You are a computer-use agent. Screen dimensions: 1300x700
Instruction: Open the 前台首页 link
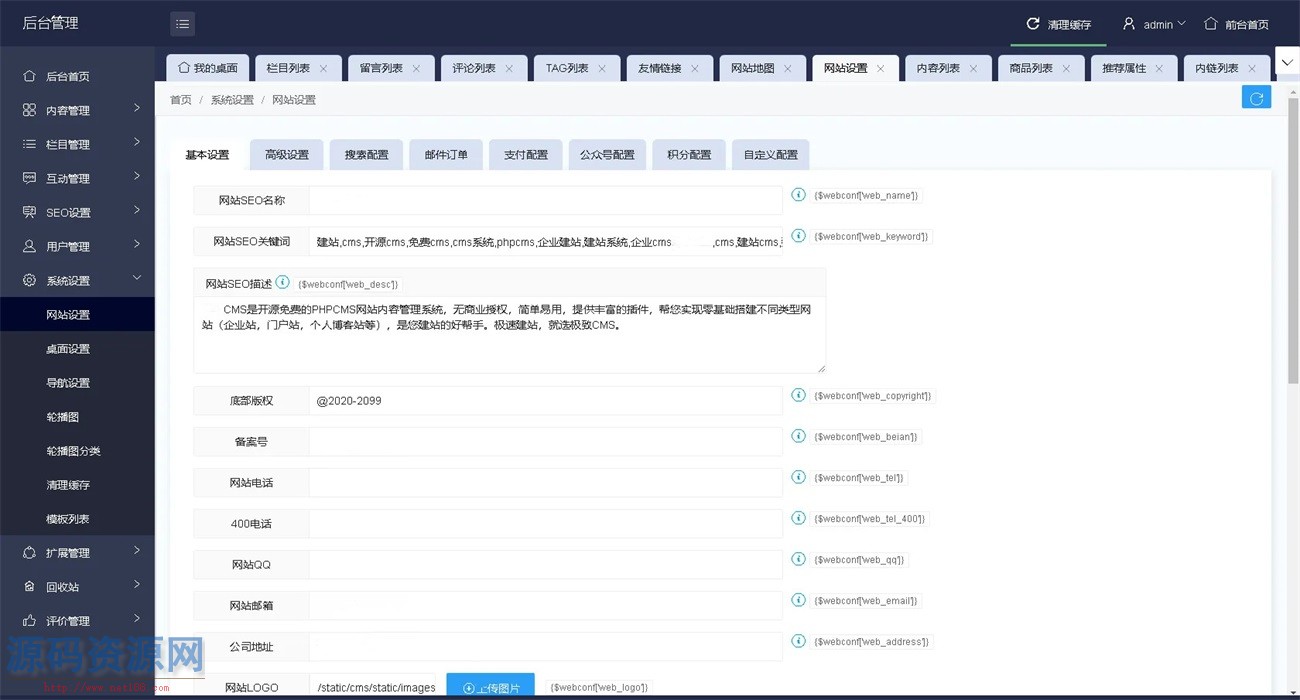[1237, 24]
